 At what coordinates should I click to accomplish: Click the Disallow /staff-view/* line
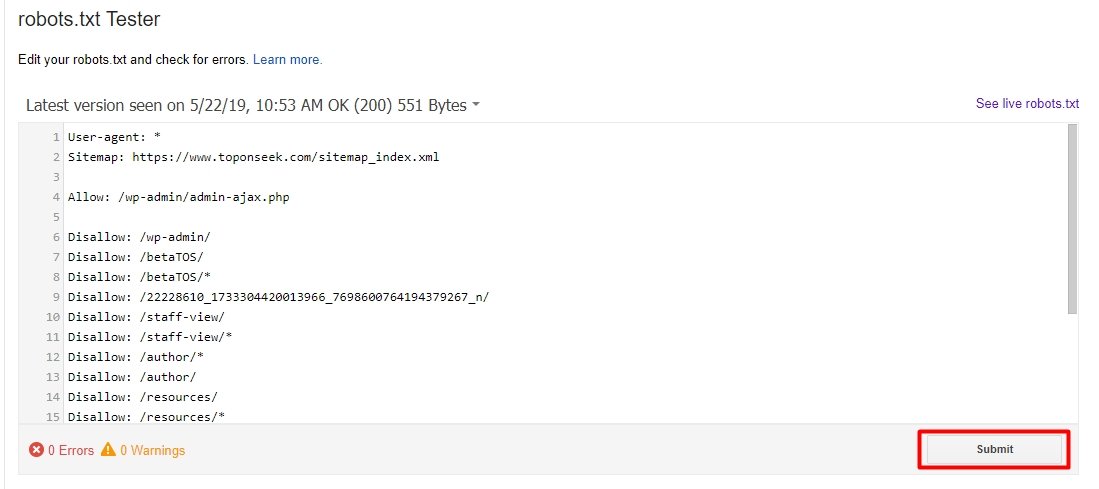[150, 337]
